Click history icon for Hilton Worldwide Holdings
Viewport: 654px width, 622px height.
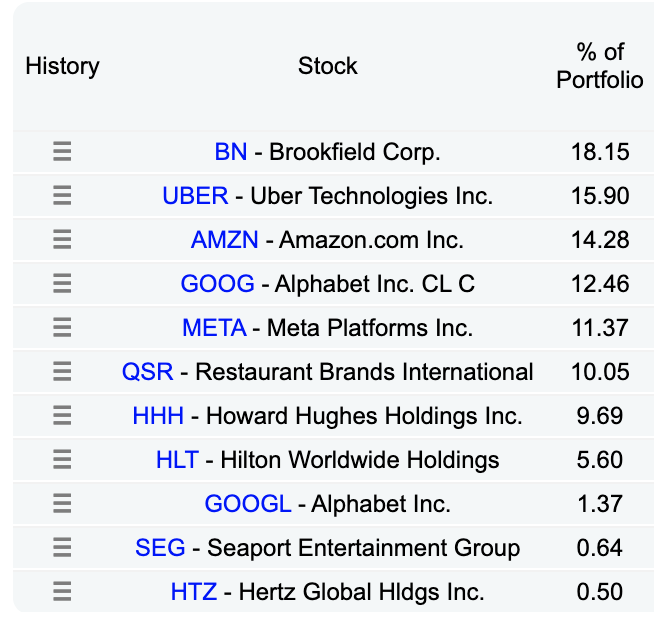[x=62, y=460]
